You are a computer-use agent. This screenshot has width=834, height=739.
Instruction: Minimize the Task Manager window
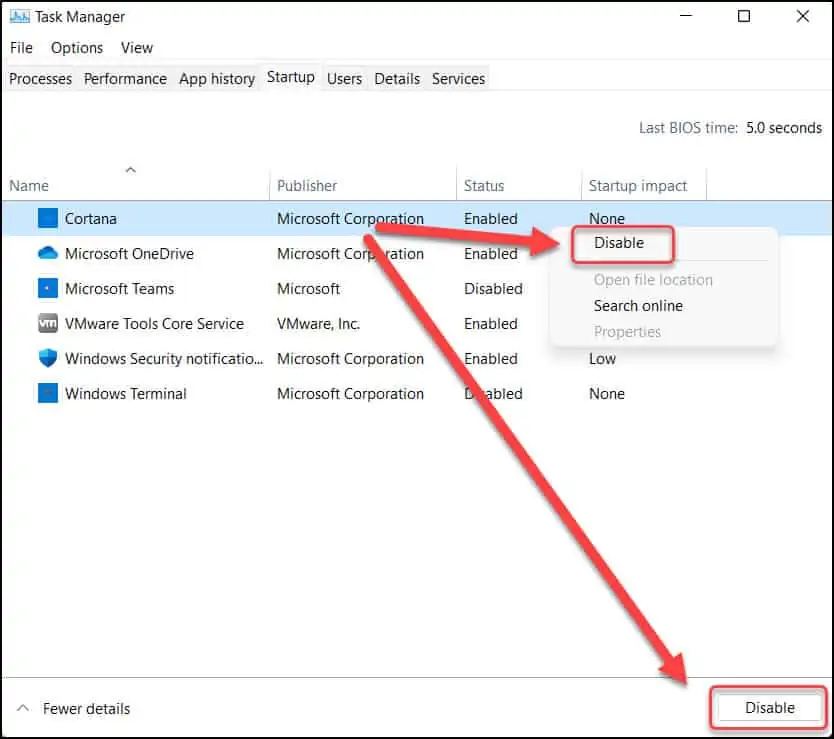[x=686, y=16]
